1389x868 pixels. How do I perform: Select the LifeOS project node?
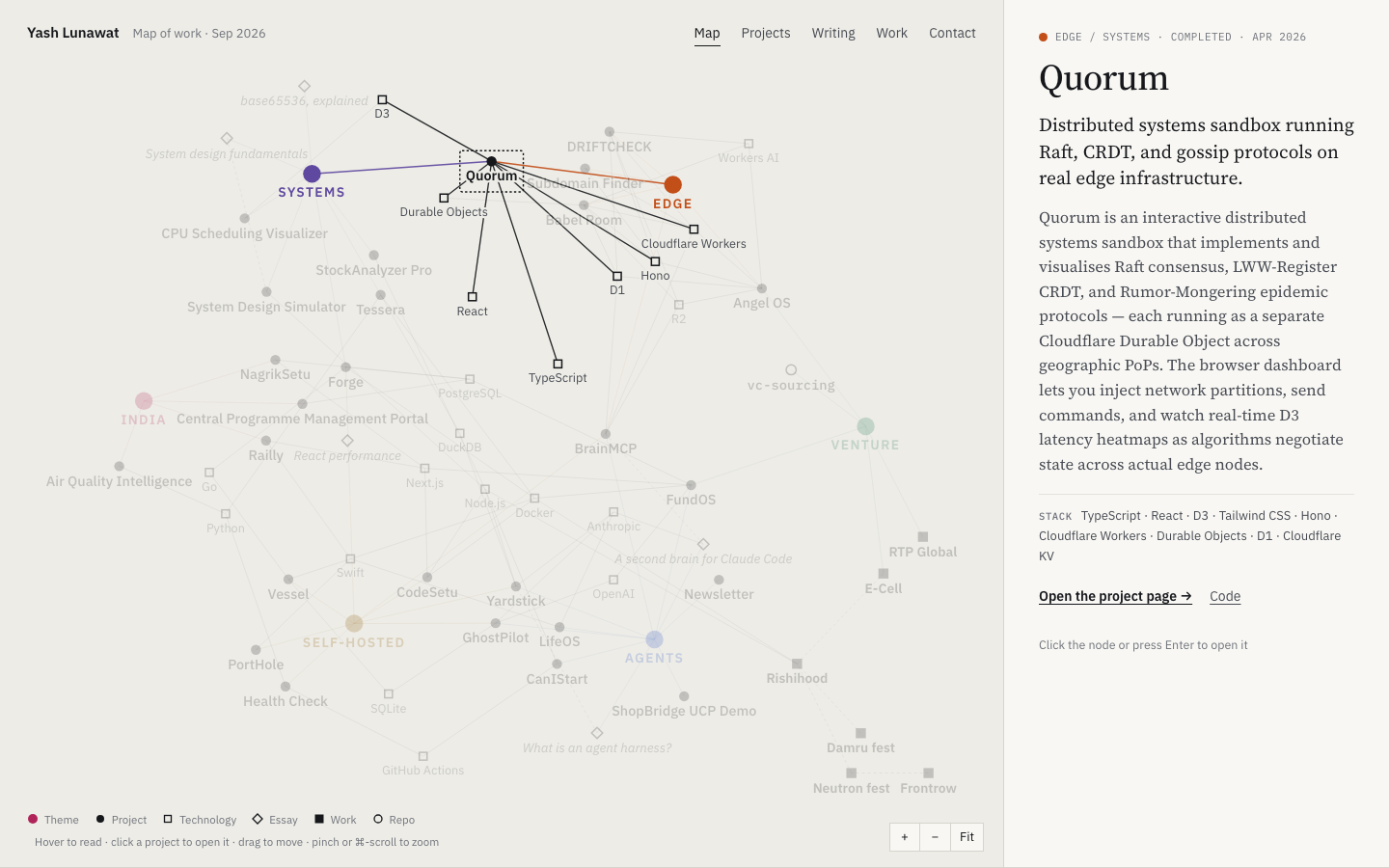(559, 627)
